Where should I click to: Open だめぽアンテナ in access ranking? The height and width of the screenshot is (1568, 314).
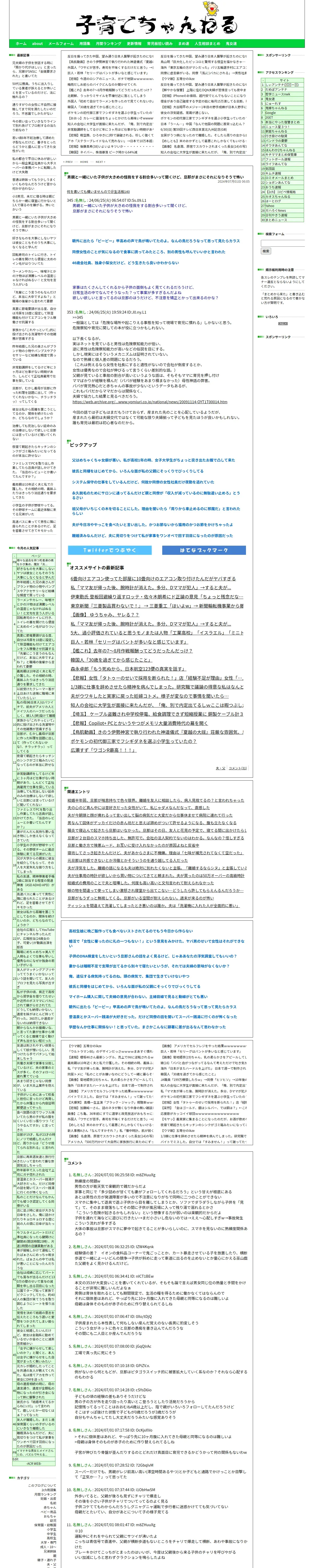tap(276, 89)
